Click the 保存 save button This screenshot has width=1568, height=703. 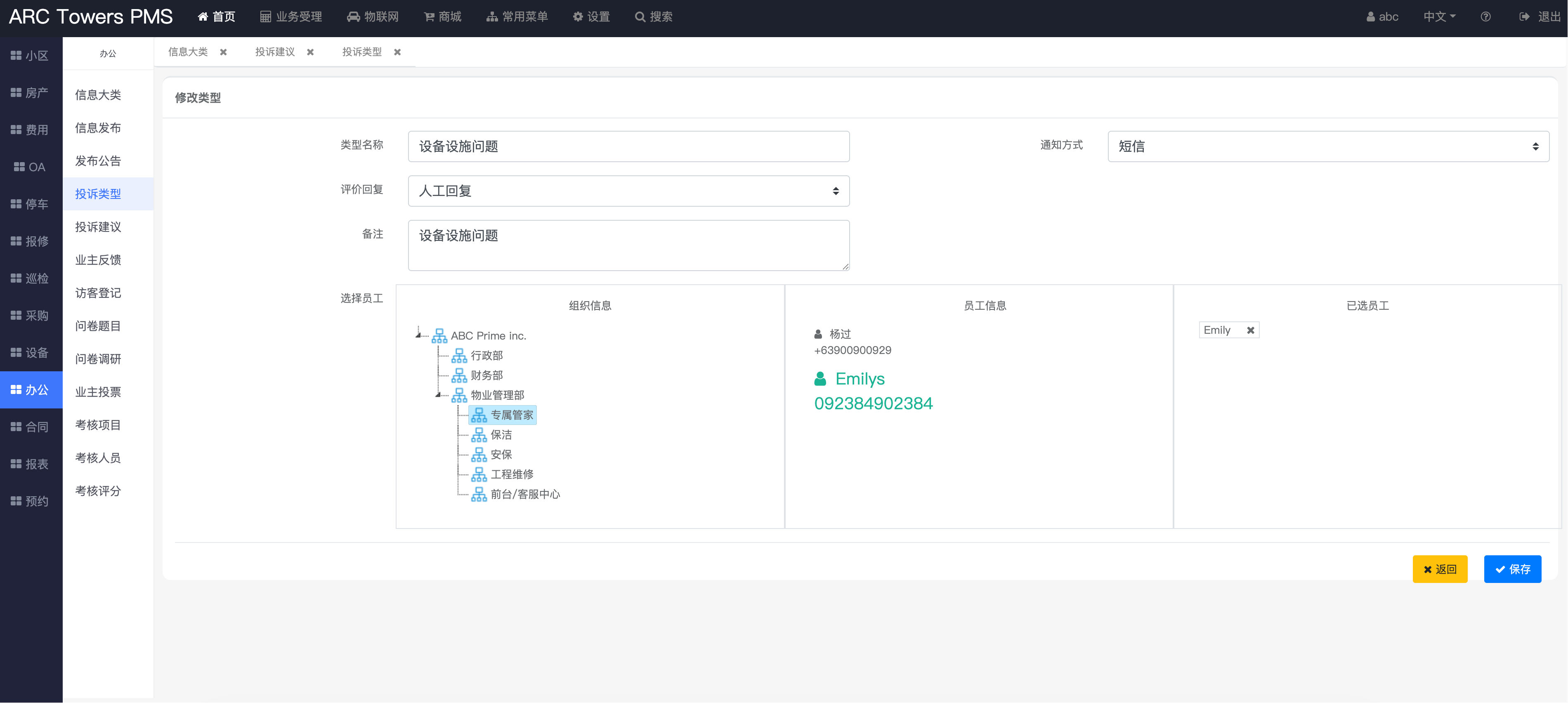[x=1512, y=569]
